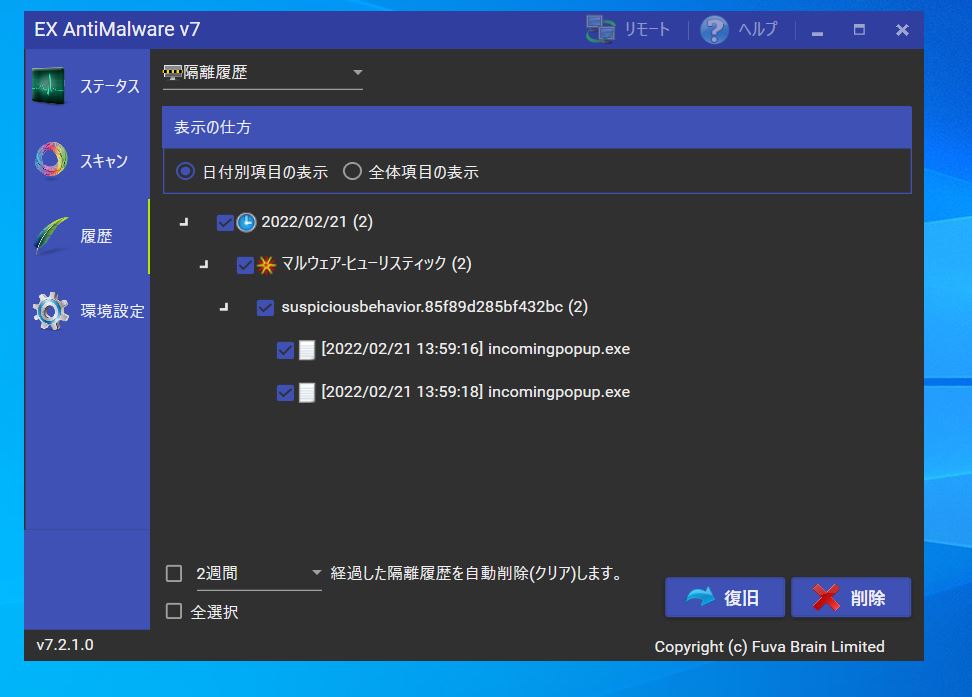Uncheck the マルウェア-ヒューリスティック checkbox

tap(245, 265)
